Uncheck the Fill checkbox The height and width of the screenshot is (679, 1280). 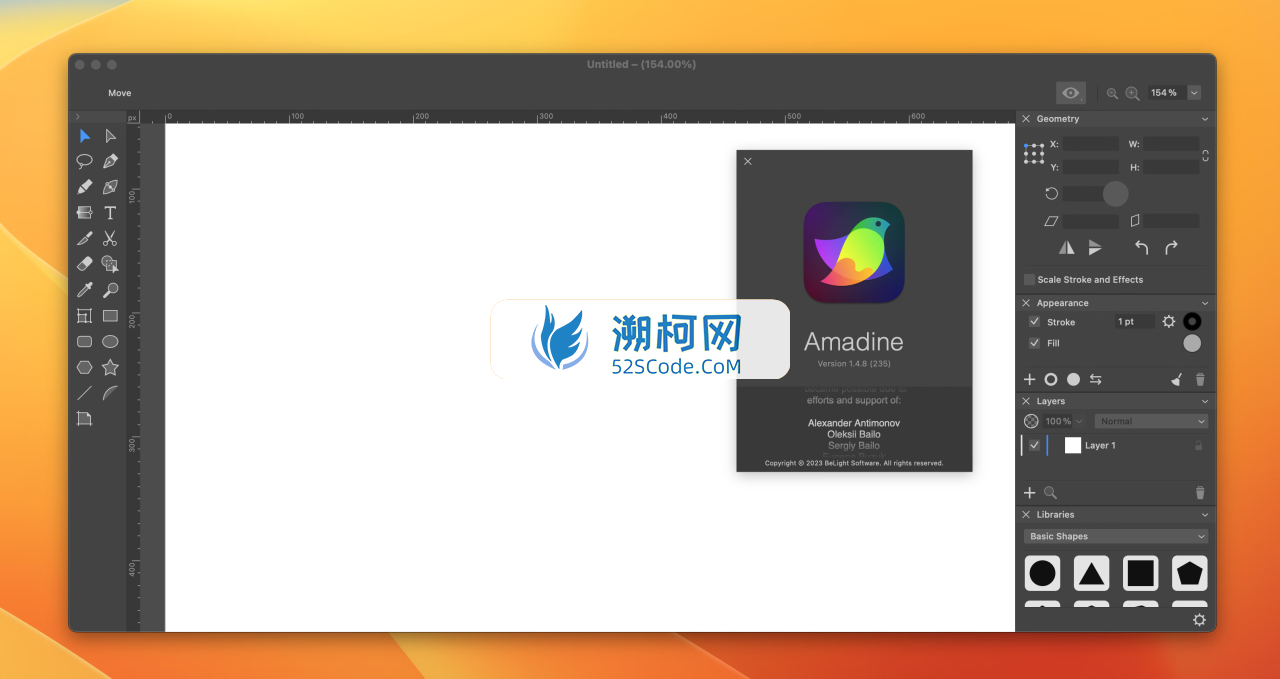pyautogui.click(x=1034, y=343)
